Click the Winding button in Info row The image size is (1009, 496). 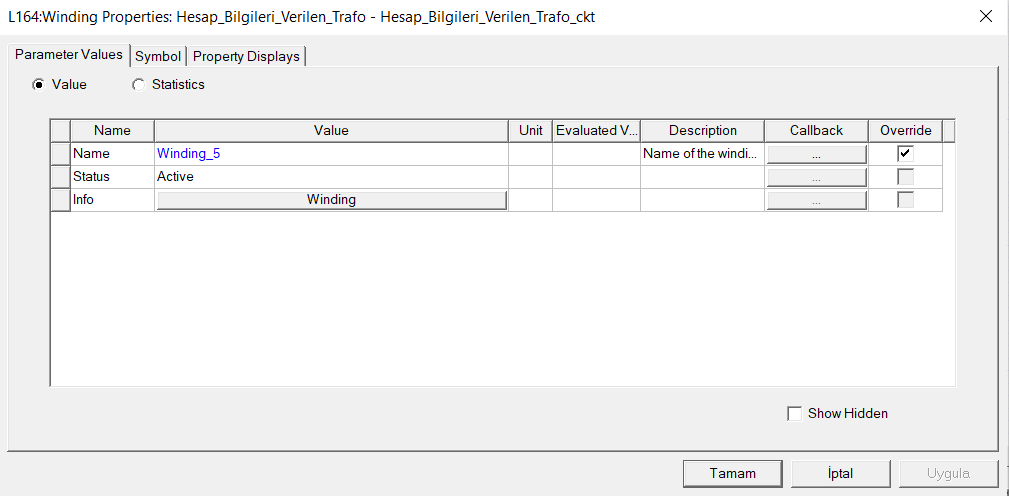(x=331, y=200)
